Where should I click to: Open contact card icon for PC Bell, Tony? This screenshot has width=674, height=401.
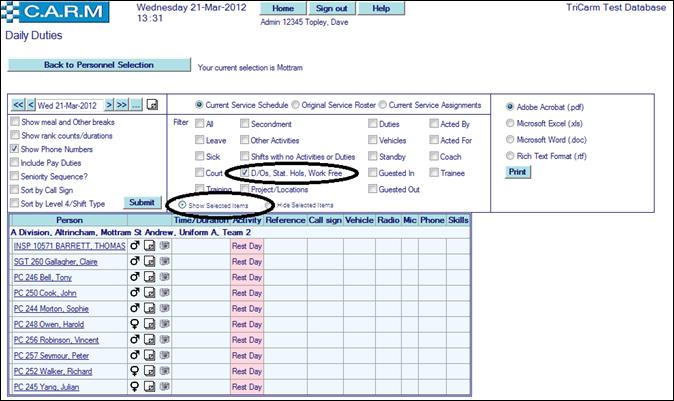tap(164, 277)
